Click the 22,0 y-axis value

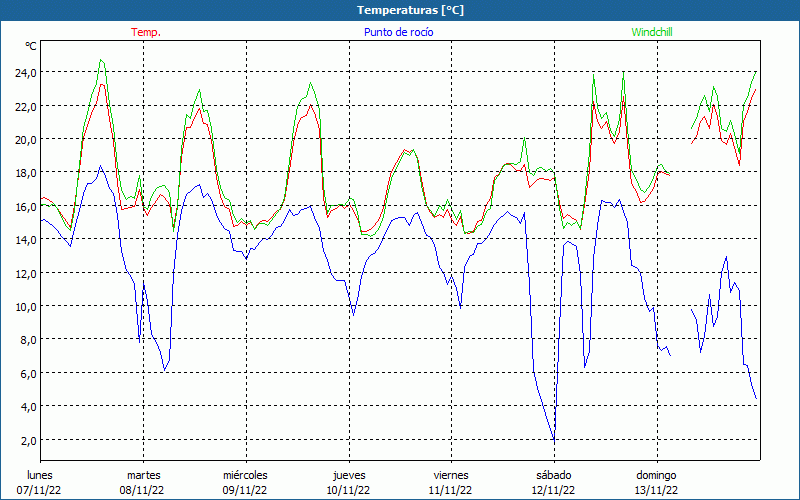tap(25, 107)
